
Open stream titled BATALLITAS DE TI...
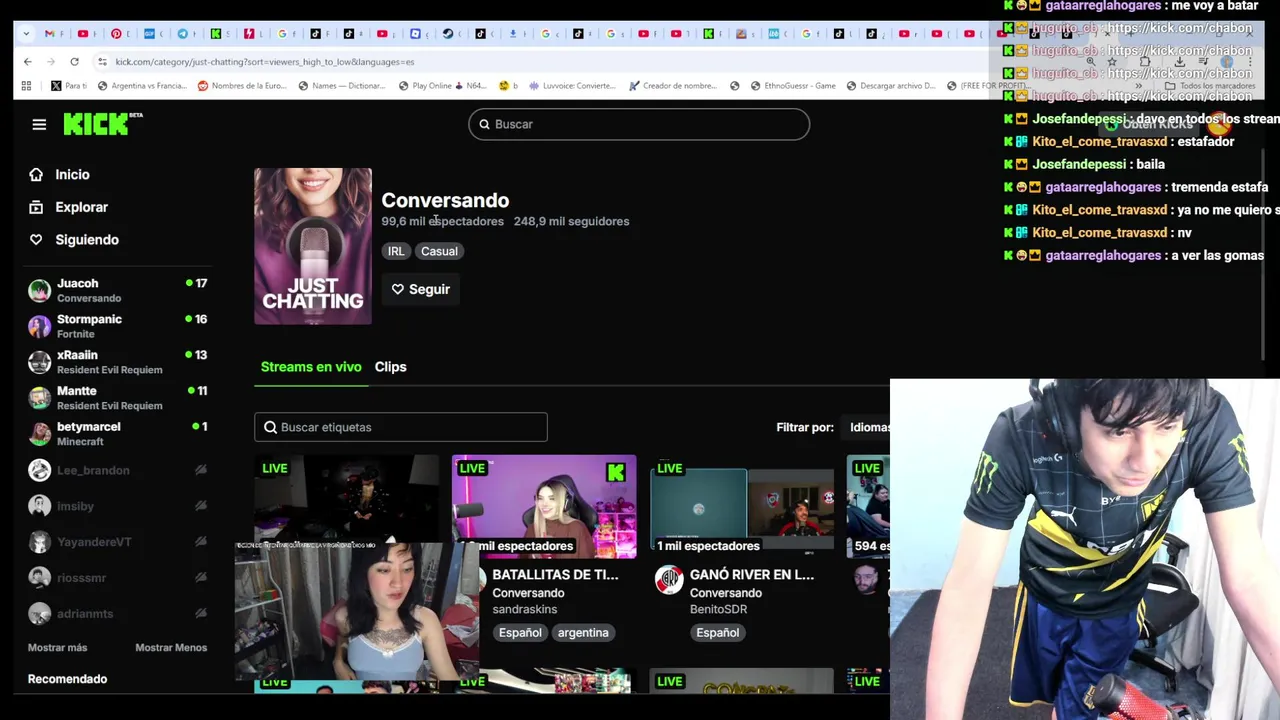[555, 575]
